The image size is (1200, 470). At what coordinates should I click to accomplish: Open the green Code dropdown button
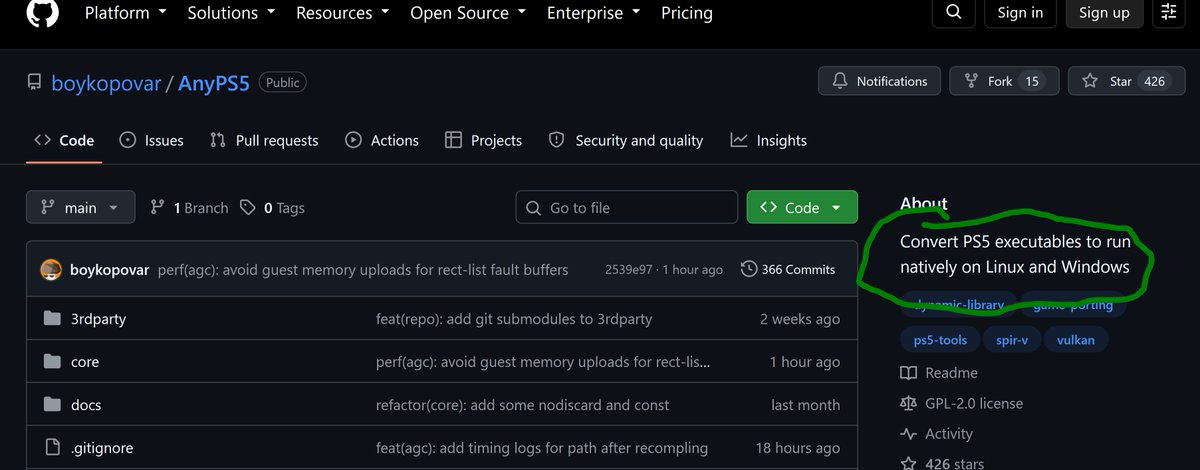802,208
